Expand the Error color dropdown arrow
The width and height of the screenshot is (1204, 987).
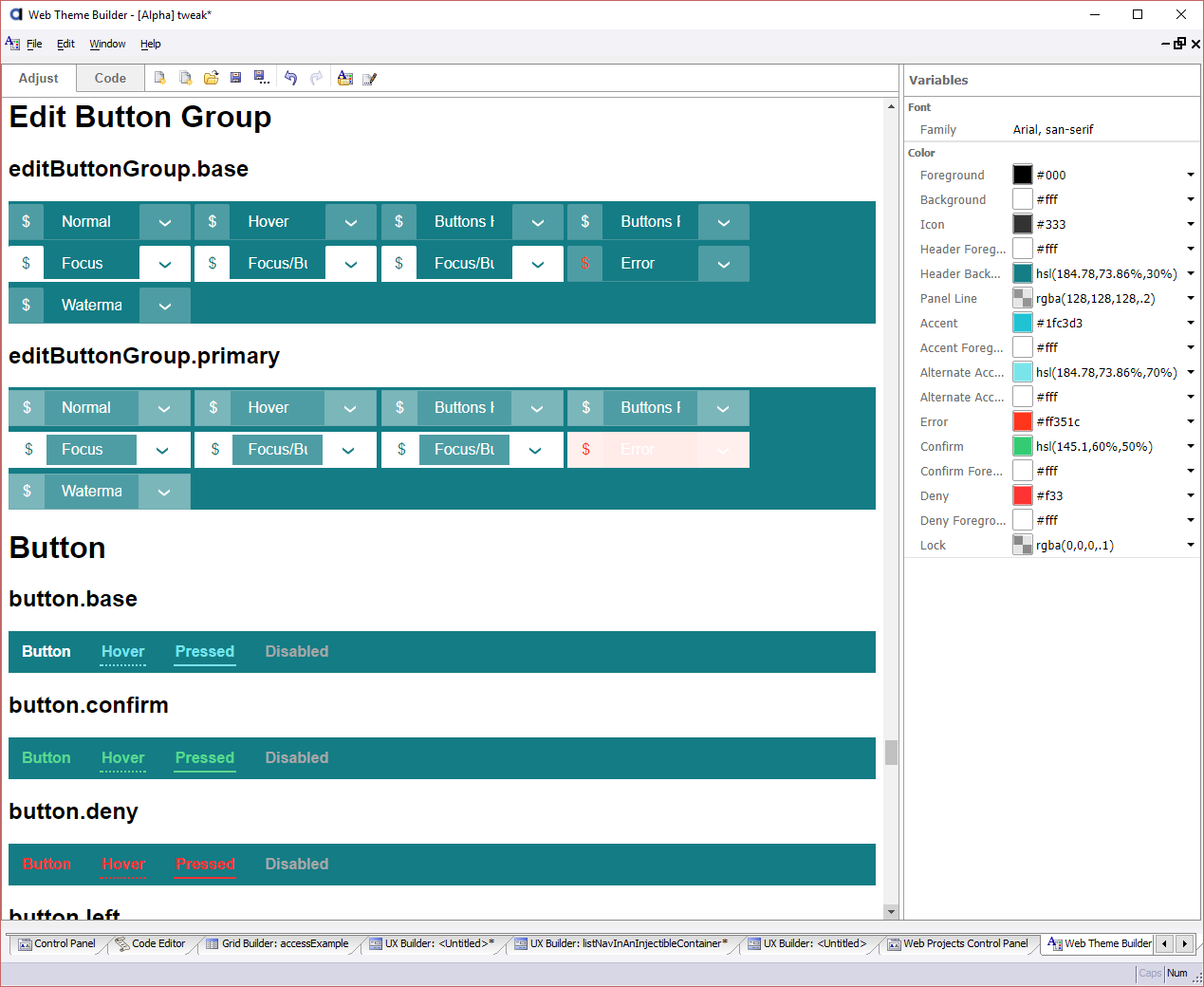[x=1191, y=421]
